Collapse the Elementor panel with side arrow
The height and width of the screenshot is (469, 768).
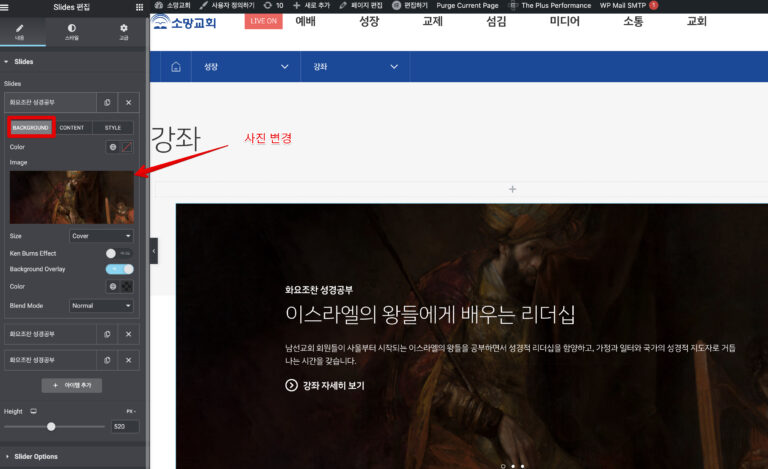[154, 251]
